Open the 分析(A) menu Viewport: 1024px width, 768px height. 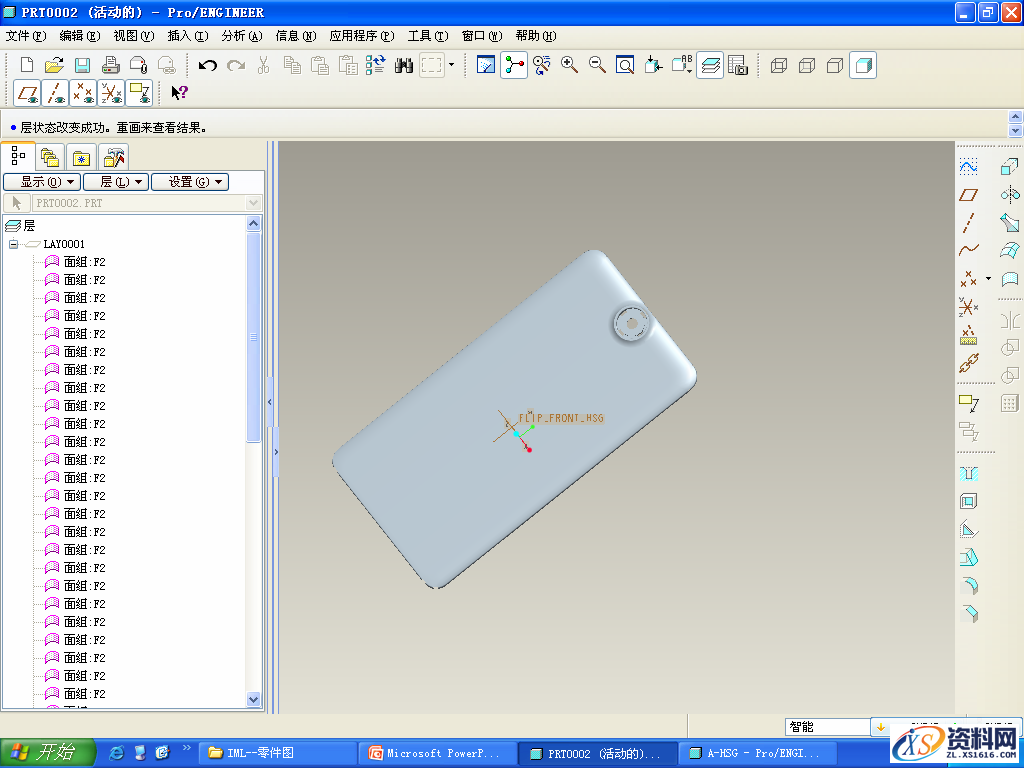(241, 35)
